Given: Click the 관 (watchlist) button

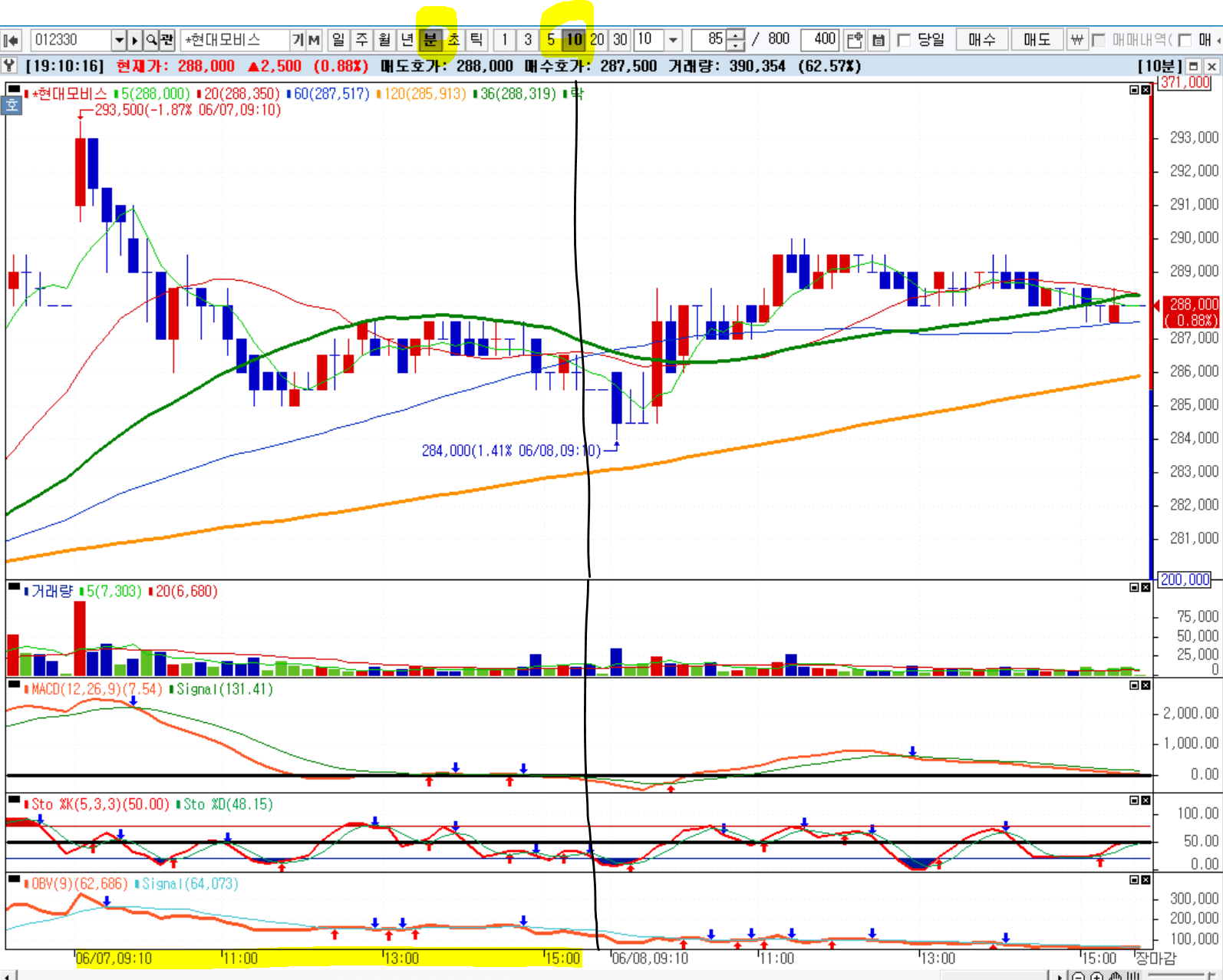Looking at the screenshot, I should point(167,40).
